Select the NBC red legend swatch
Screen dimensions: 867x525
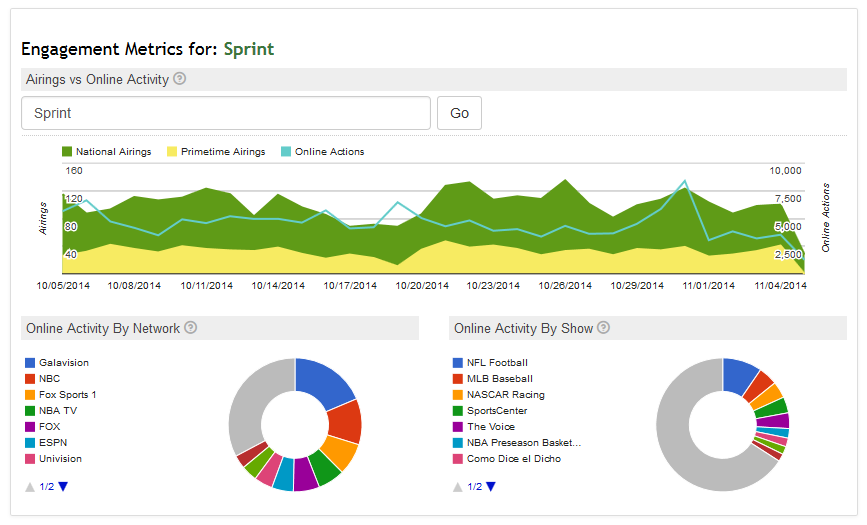coord(30,379)
